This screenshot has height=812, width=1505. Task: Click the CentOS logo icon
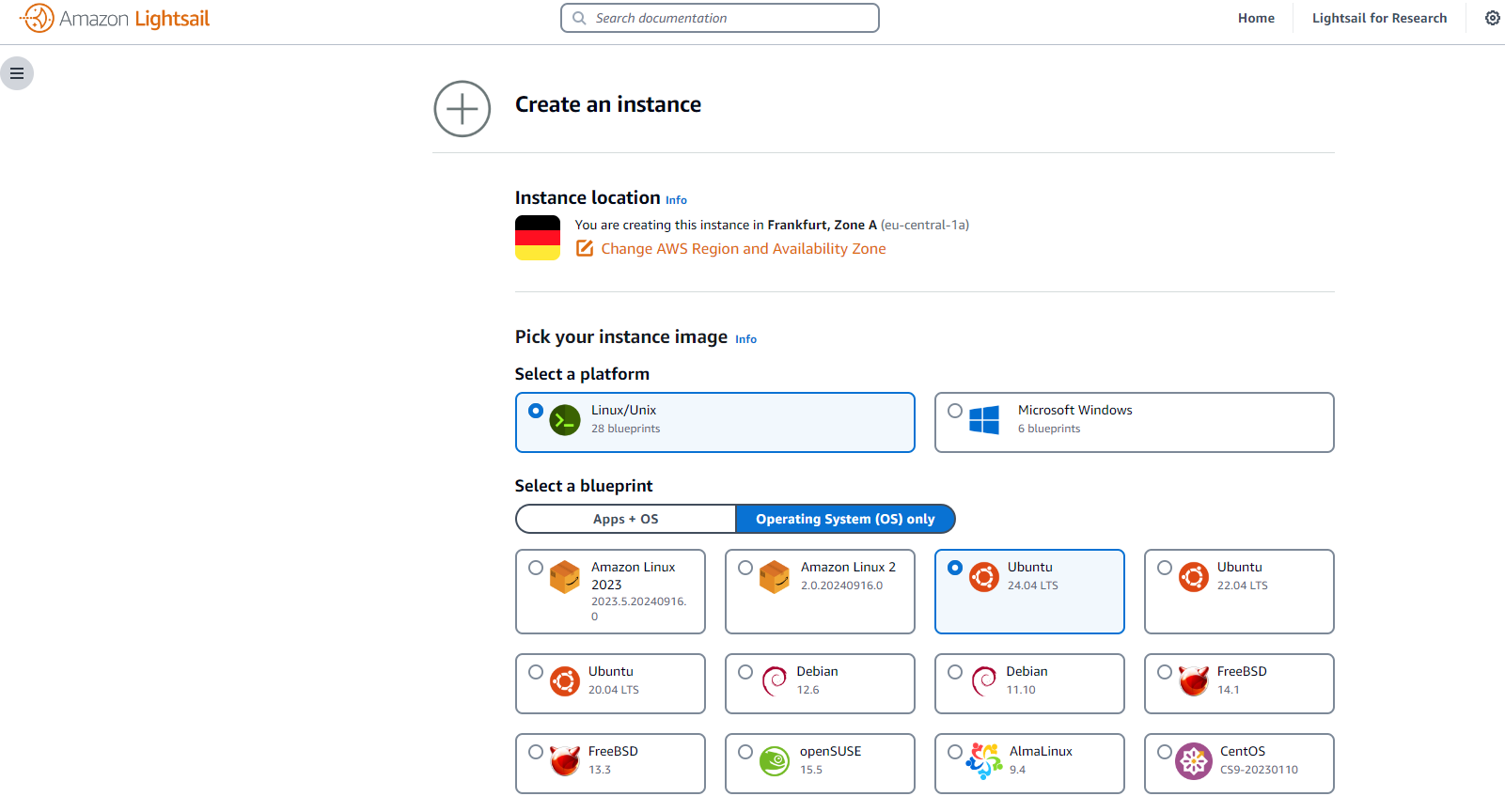click(x=1194, y=761)
